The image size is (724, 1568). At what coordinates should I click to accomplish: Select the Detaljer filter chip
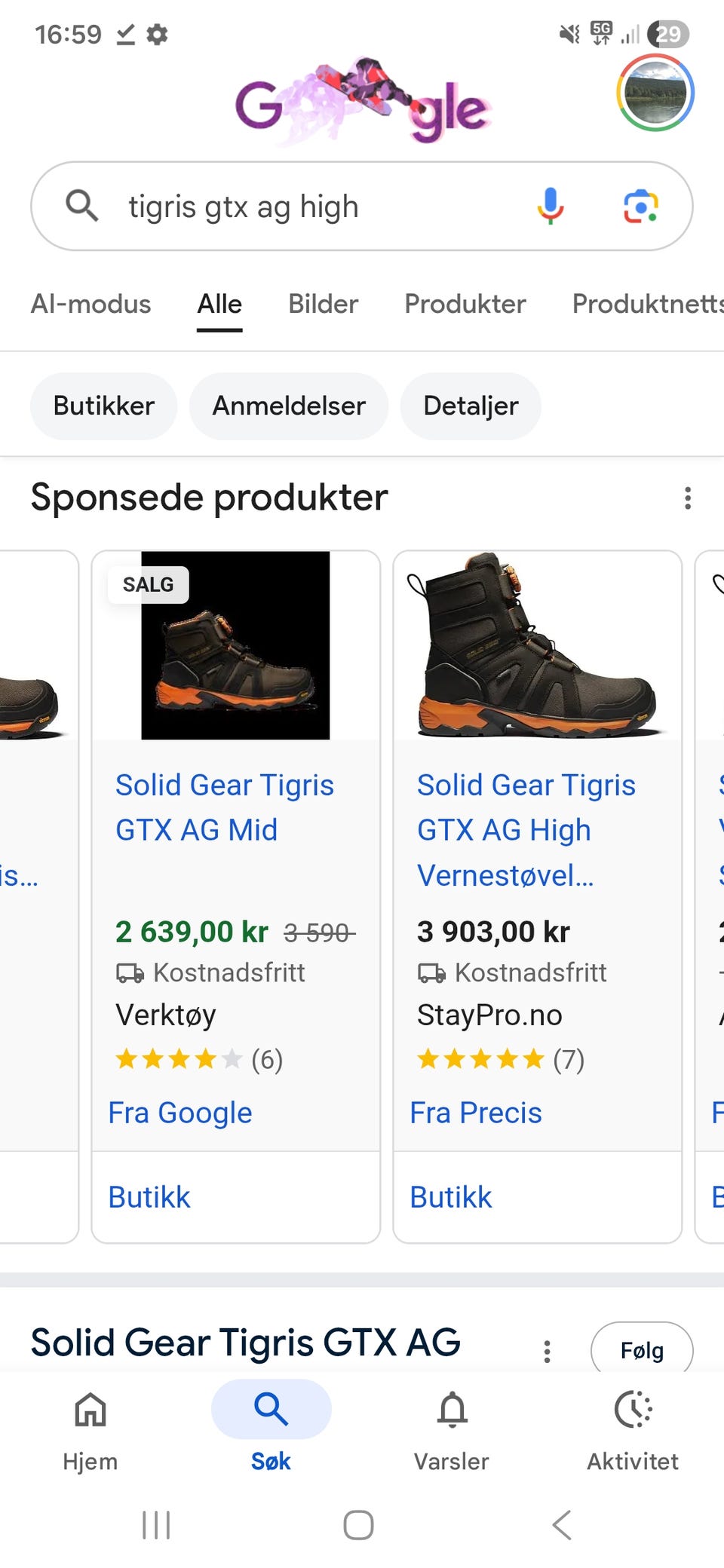tap(471, 406)
